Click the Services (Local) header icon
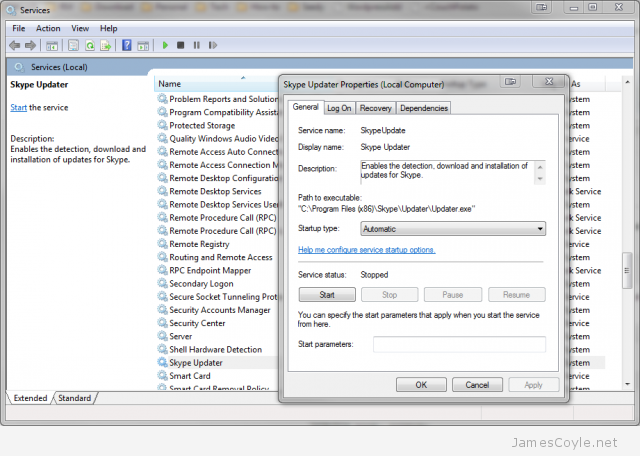The width and height of the screenshot is (640, 456). [x=19, y=67]
